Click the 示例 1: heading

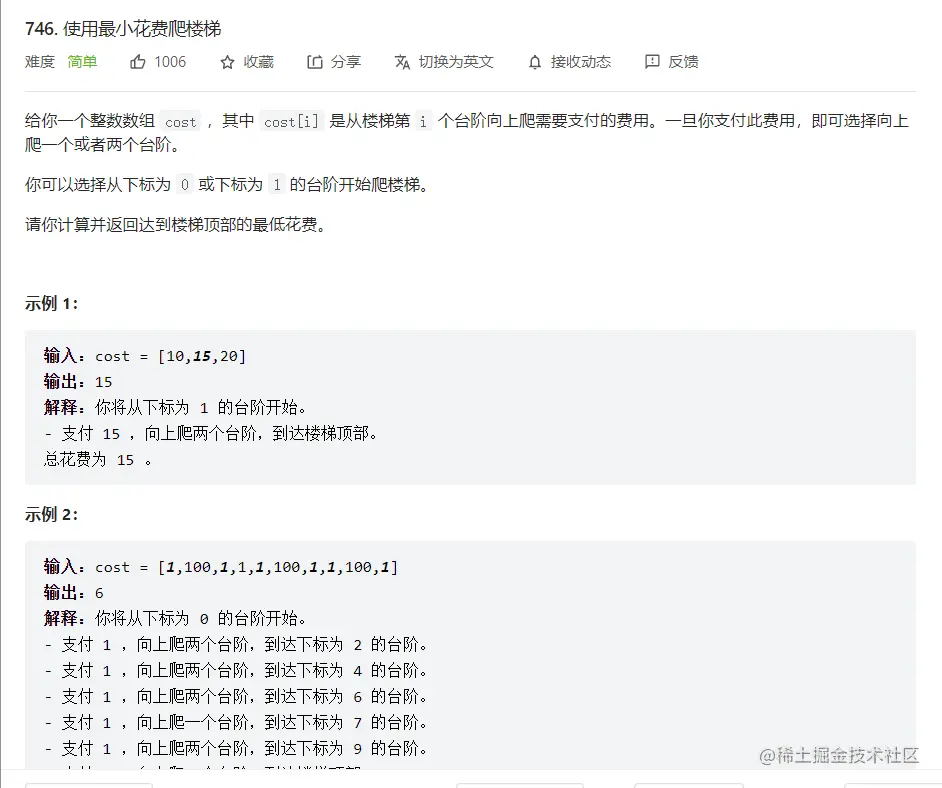pos(52,303)
